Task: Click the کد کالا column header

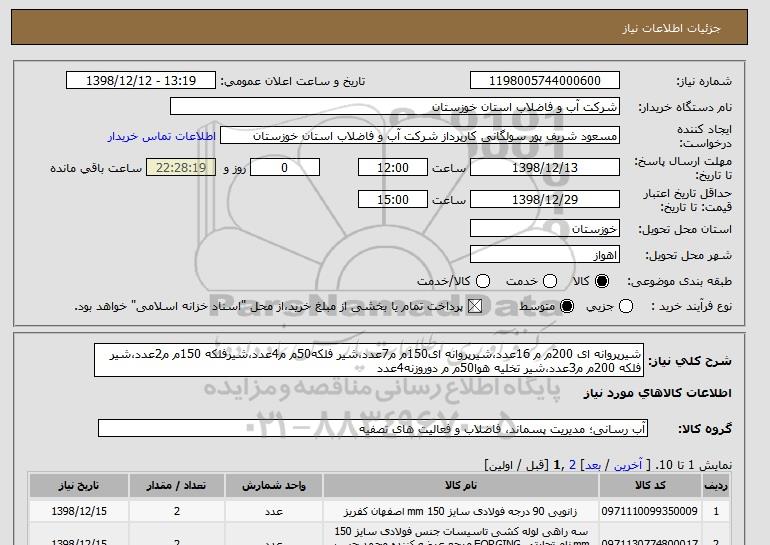Action: click(x=650, y=486)
